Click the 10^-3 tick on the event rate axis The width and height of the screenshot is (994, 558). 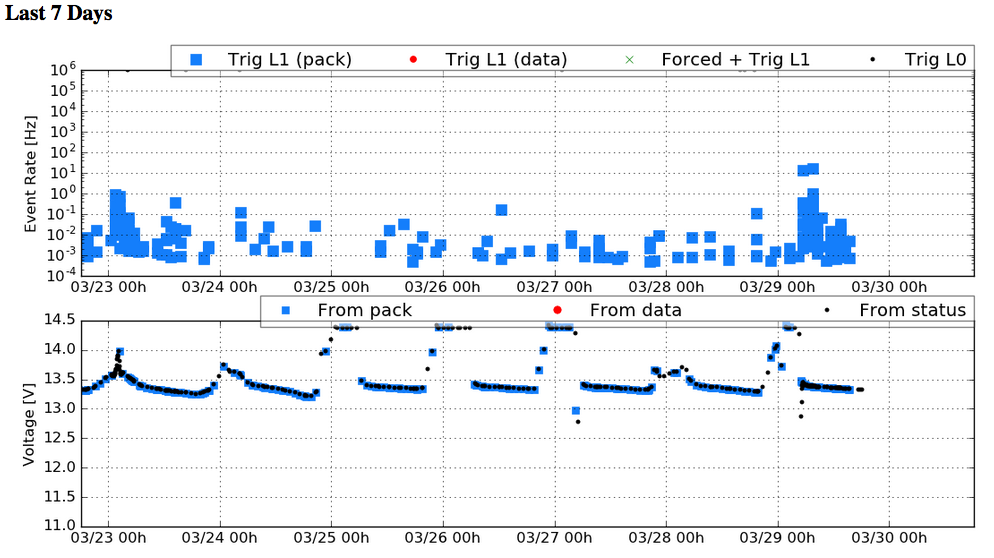(61, 255)
